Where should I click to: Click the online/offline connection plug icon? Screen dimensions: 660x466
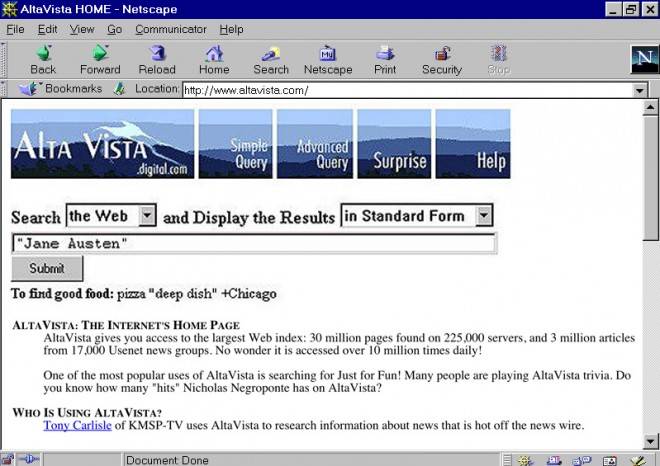pos(29,460)
